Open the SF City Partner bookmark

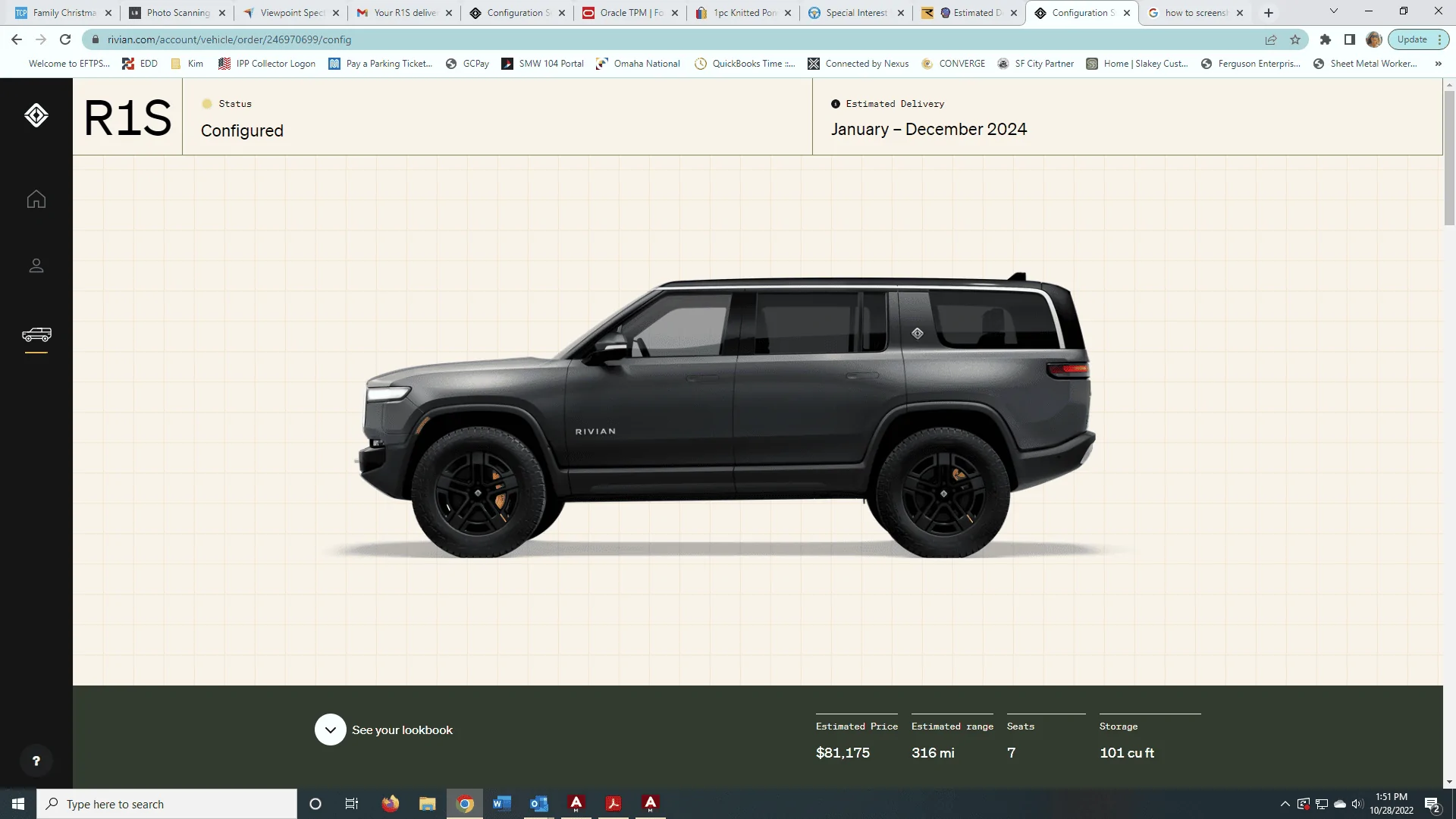pos(1036,64)
